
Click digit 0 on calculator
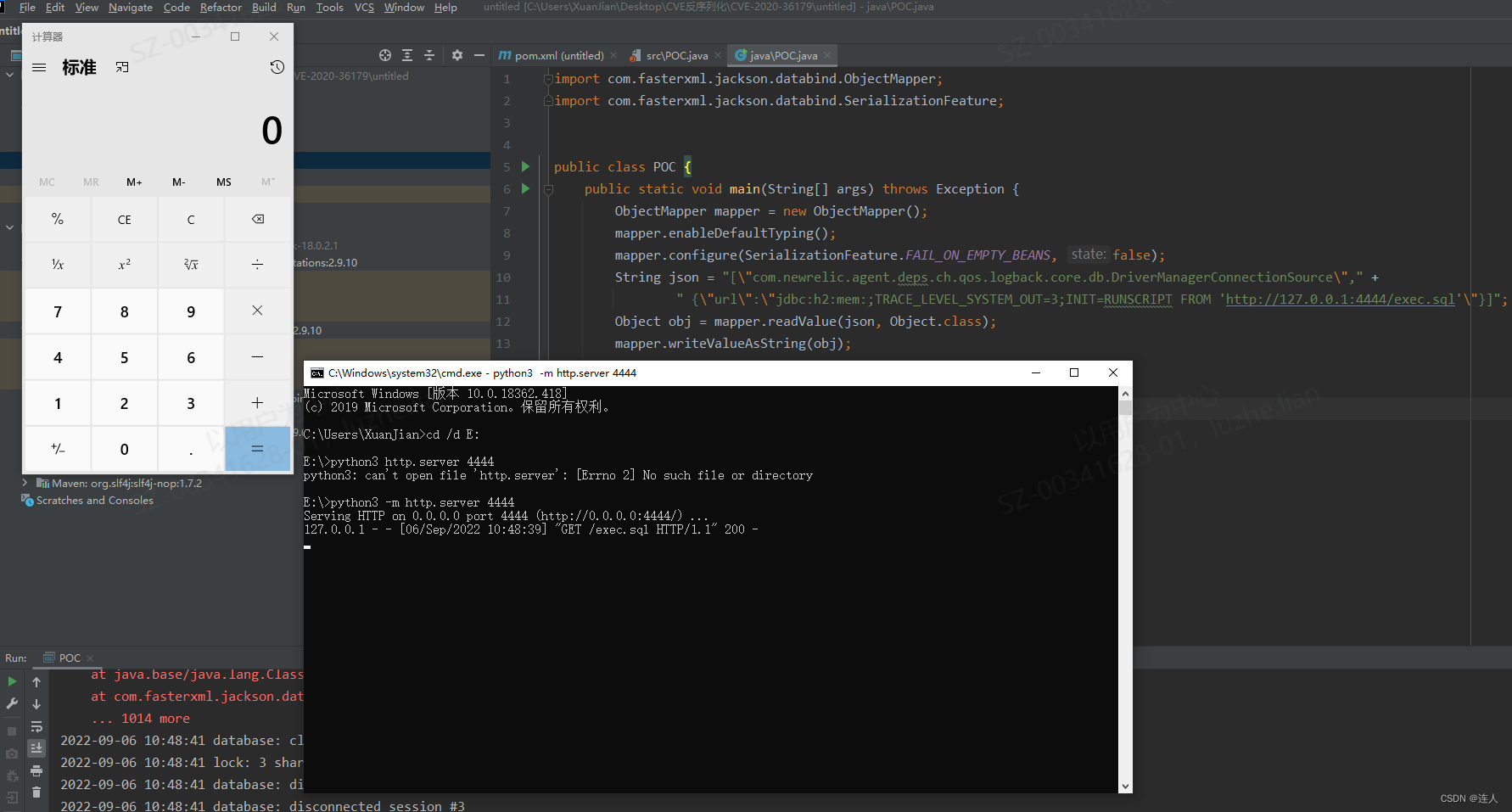point(124,449)
